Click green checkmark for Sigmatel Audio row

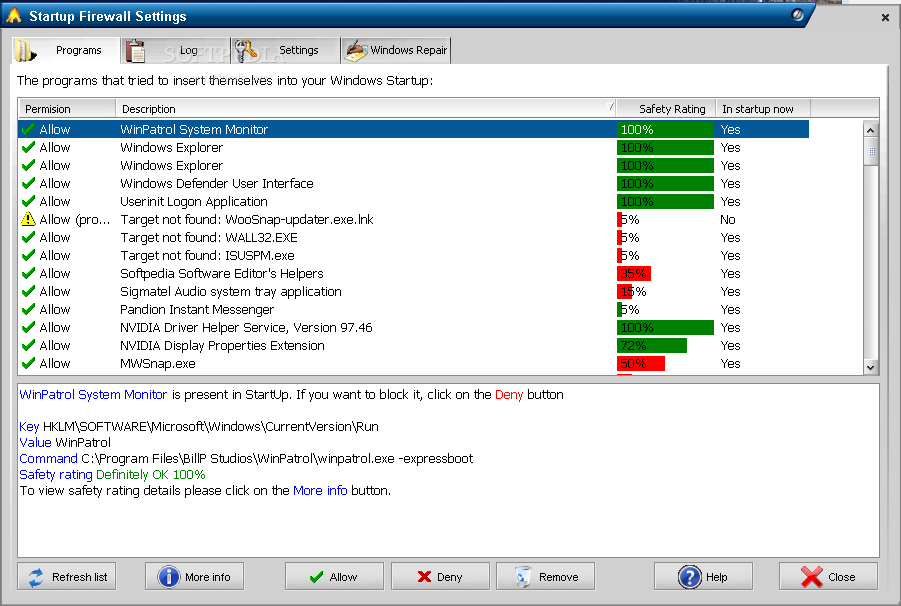(28, 291)
